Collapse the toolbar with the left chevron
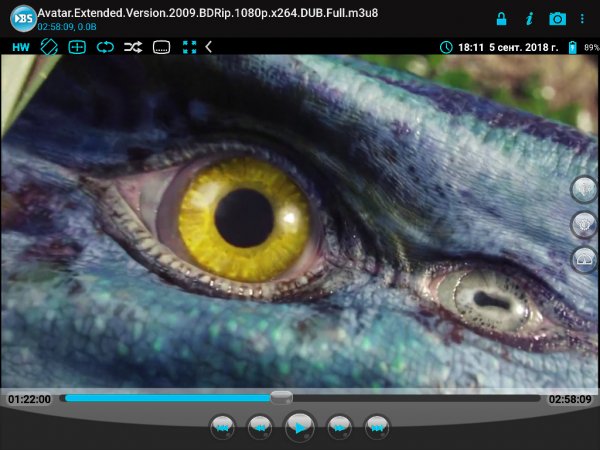This screenshot has height=450, width=600. 209,47
